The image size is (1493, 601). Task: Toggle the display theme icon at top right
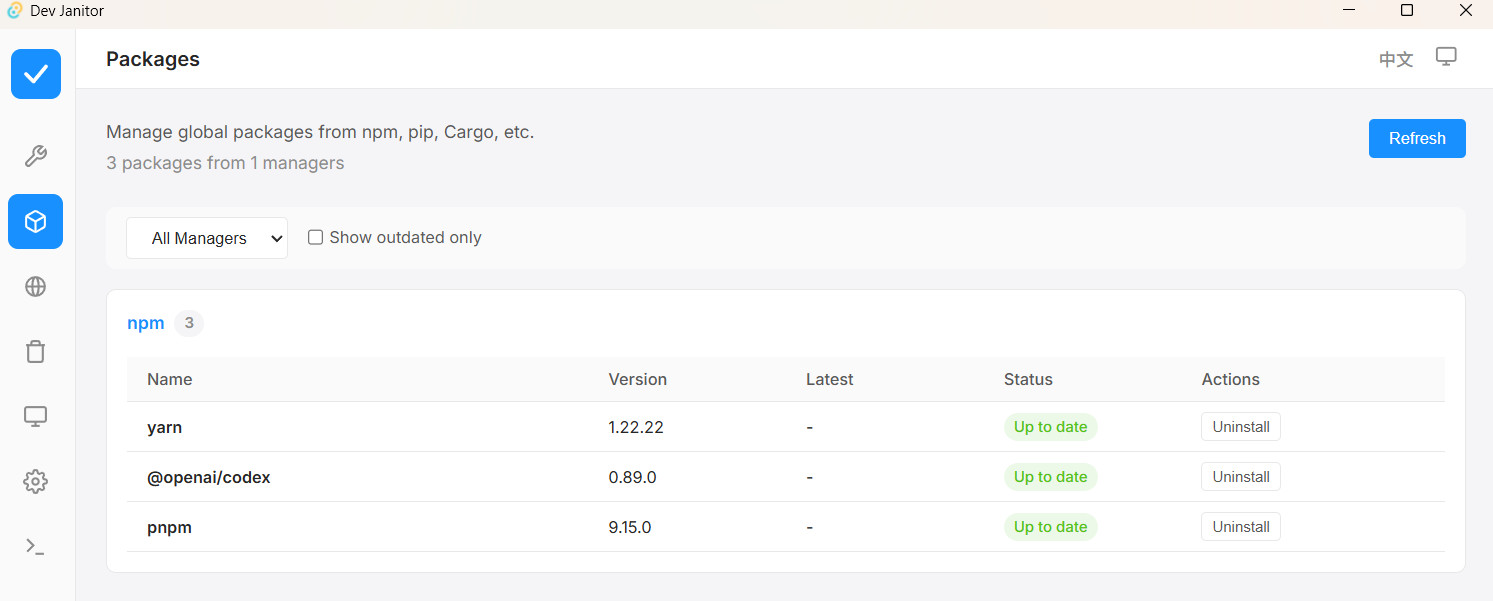(x=1446, y=57)
